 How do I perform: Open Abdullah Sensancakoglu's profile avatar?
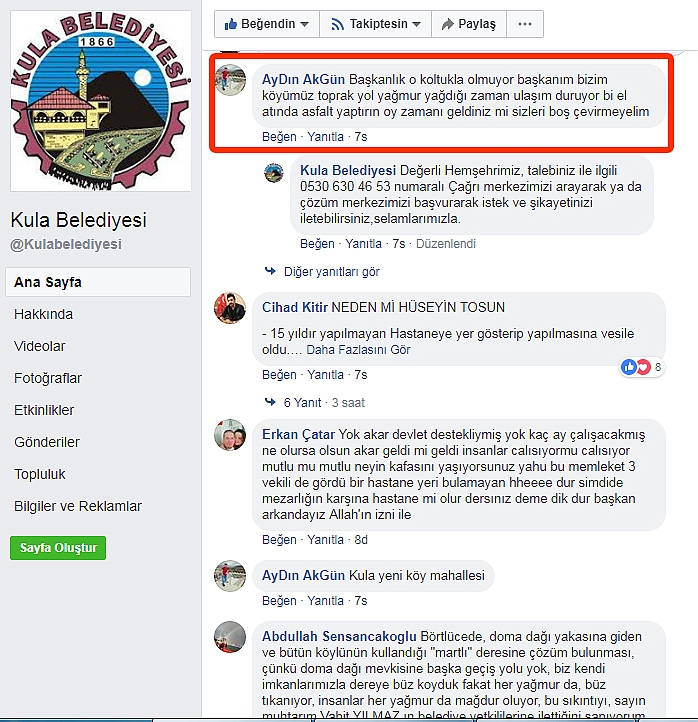230,637
